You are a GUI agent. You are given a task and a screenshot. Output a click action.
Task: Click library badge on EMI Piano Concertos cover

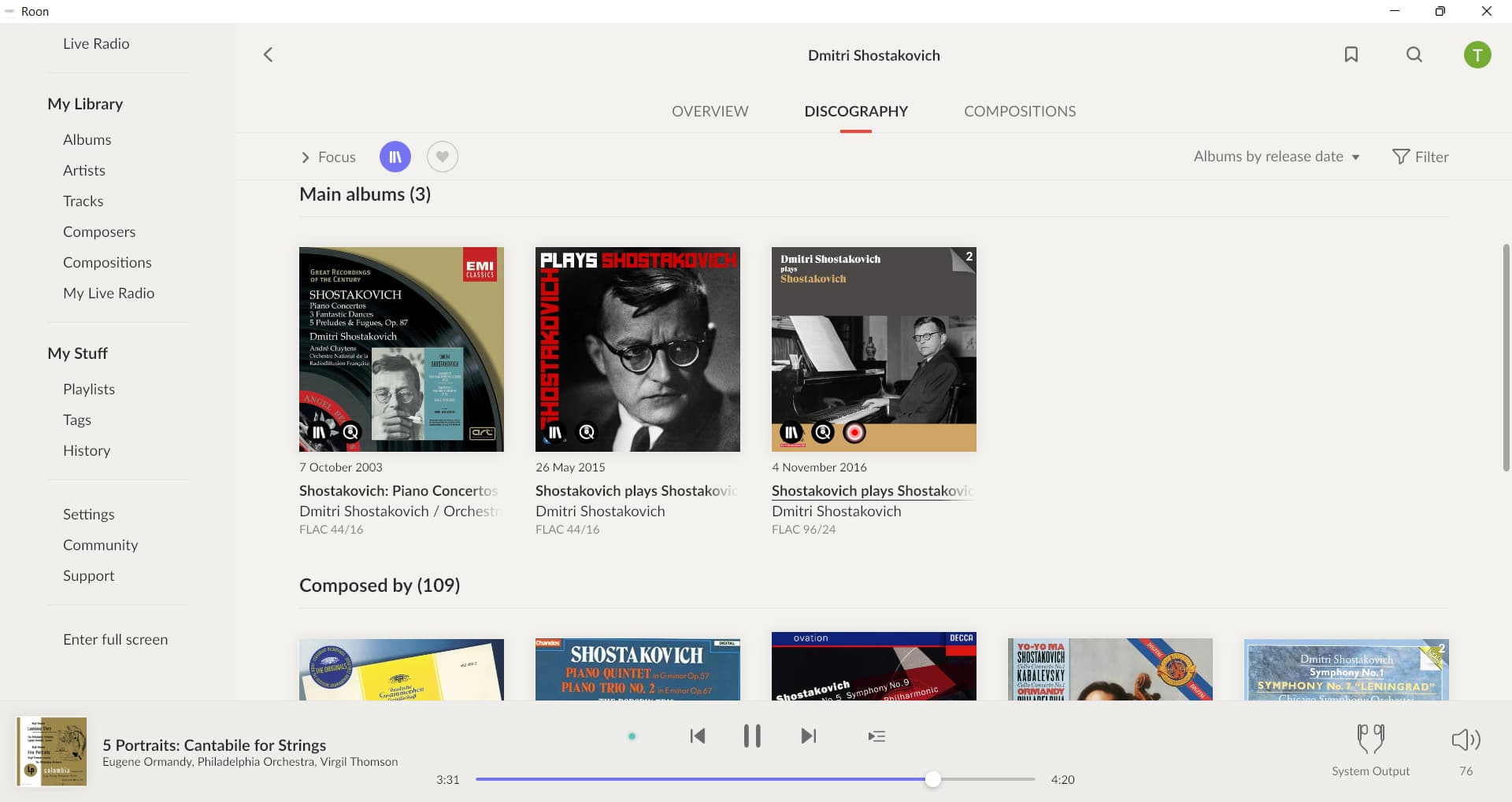319,432
